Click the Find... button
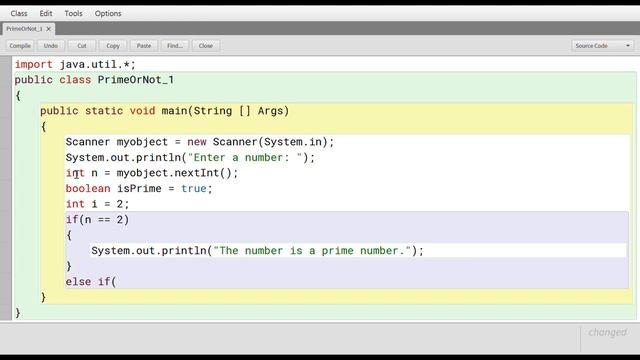 point(175,46)
